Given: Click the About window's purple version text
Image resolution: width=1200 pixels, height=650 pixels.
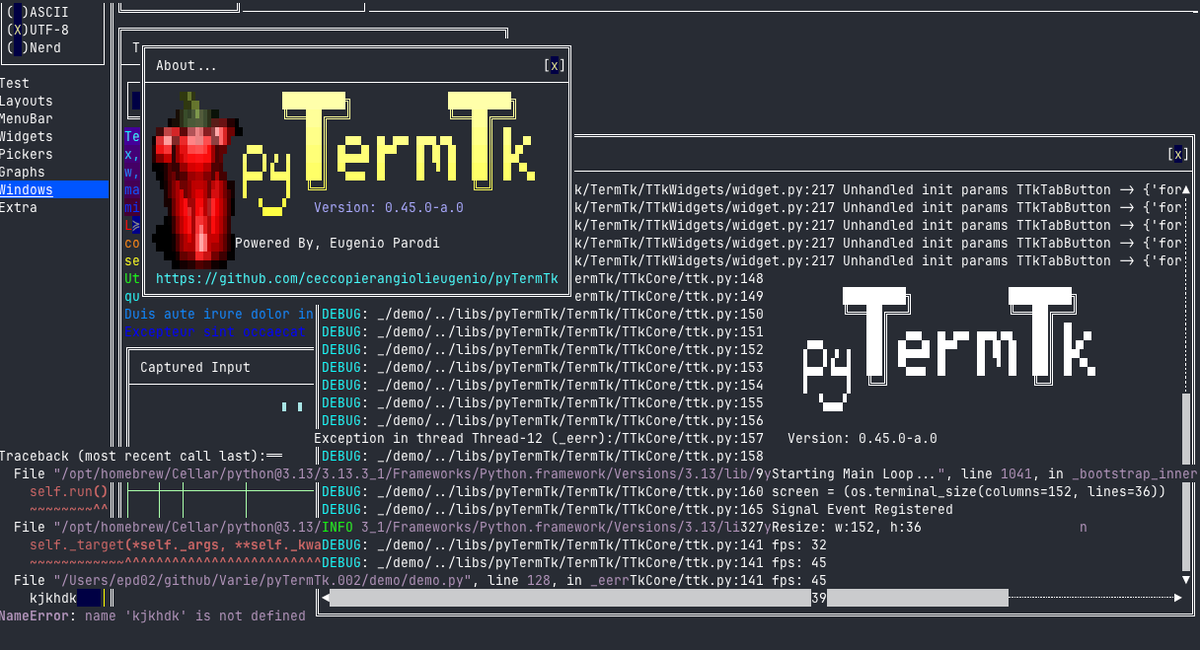Looking at the screenshot, I should (x=388, y=208).
